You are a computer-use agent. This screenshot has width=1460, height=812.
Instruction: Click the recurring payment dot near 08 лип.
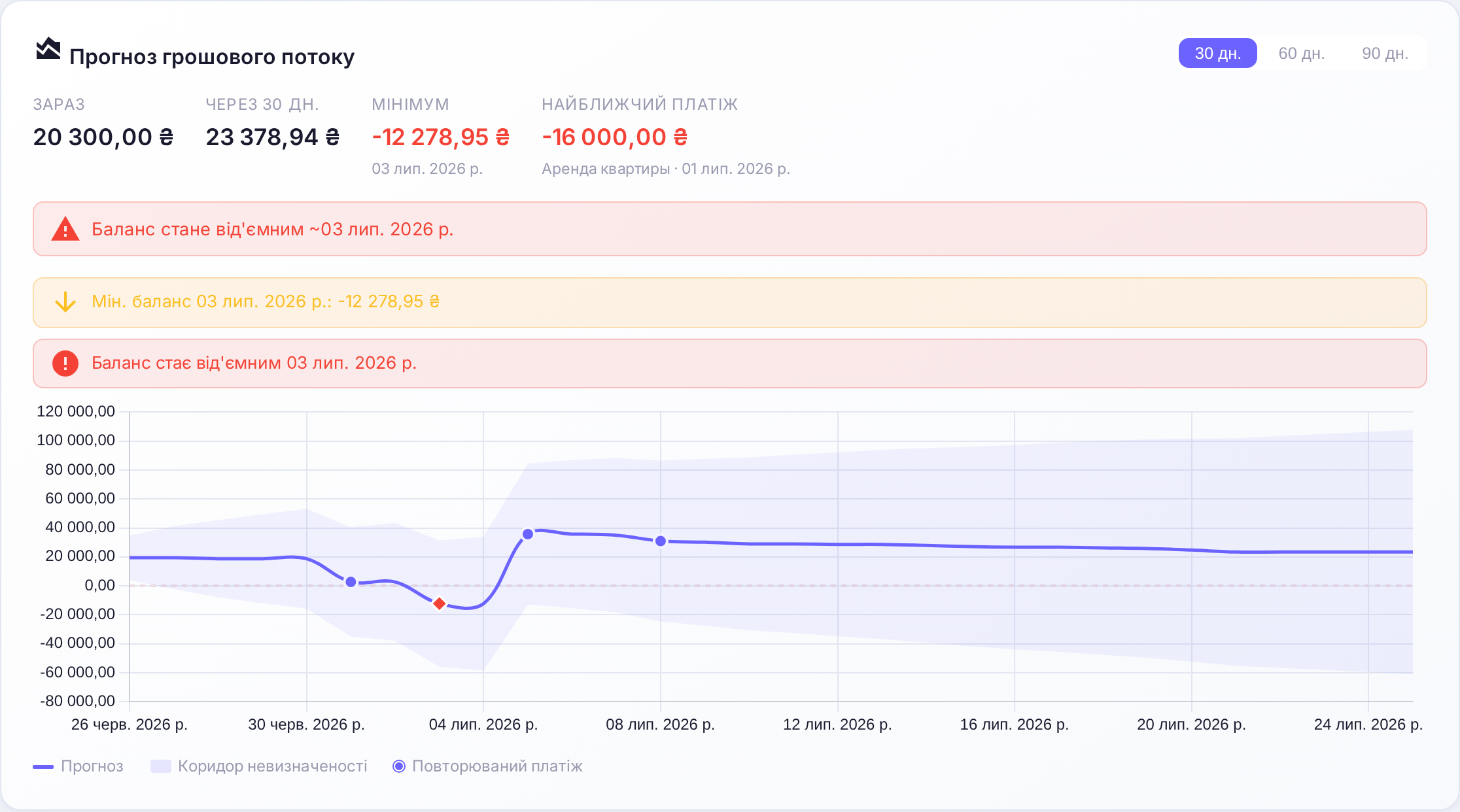tap(661, 541)
